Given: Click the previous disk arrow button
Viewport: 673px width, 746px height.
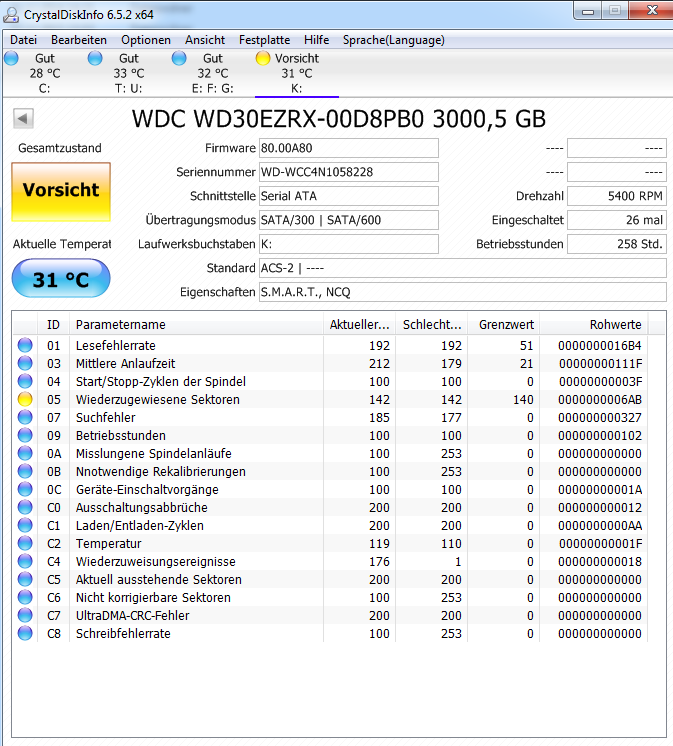Looking at the screenshot, I should coord(23,118).
